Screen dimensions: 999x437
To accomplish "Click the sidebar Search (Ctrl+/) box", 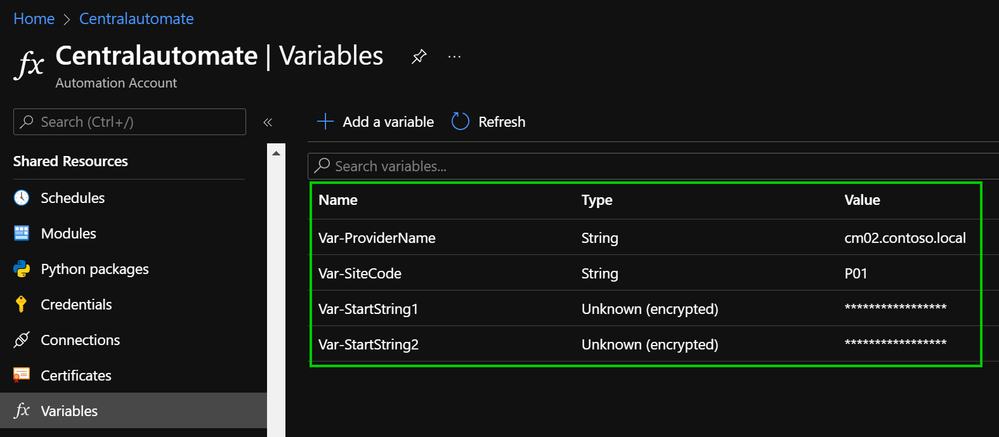I will [x=130, y=122].
